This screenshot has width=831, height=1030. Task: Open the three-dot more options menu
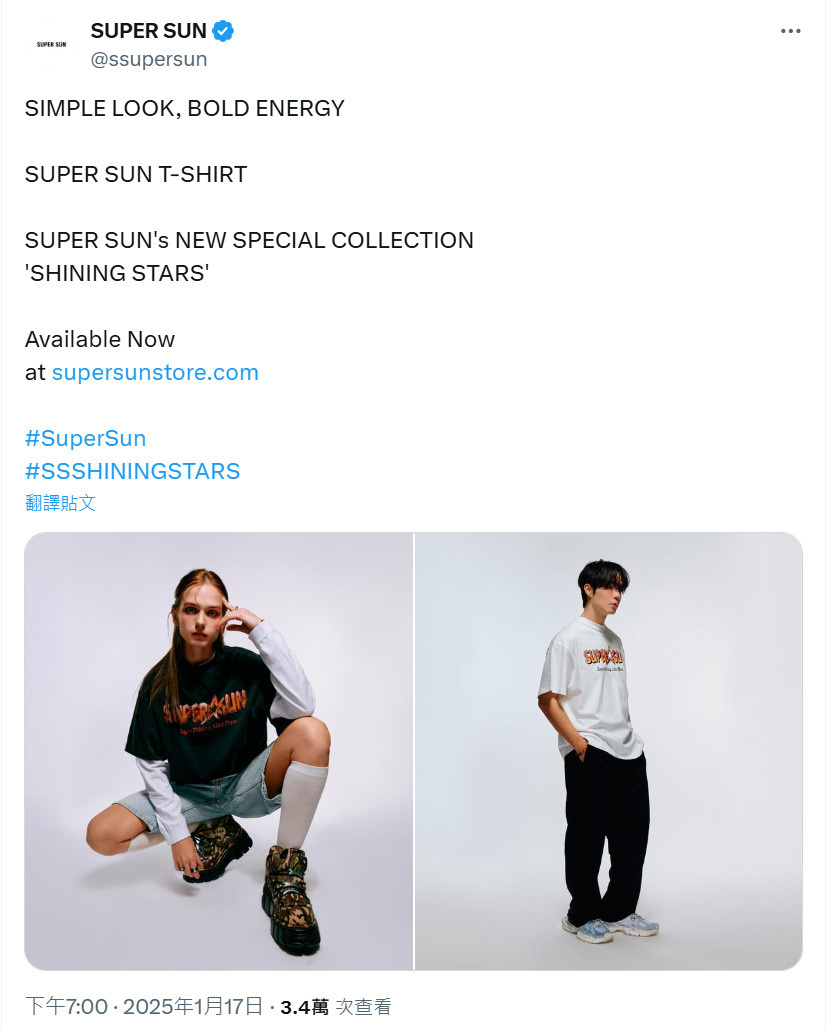click(790, 31)
